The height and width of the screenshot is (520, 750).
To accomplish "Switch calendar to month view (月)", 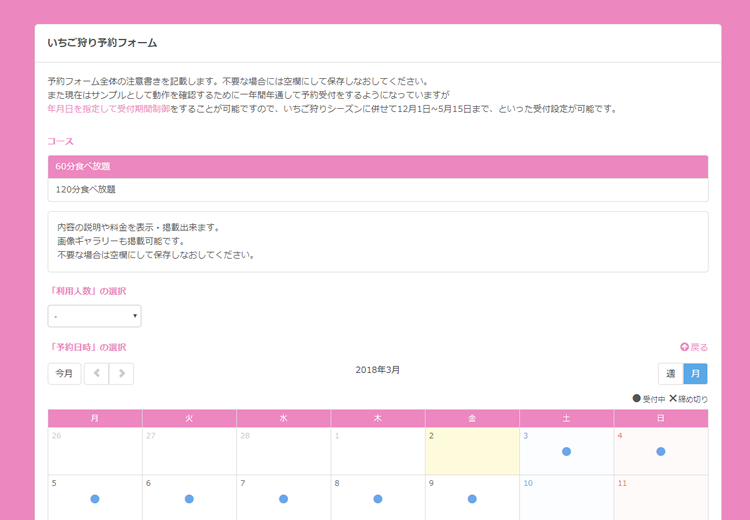I will tap(695, 374).
